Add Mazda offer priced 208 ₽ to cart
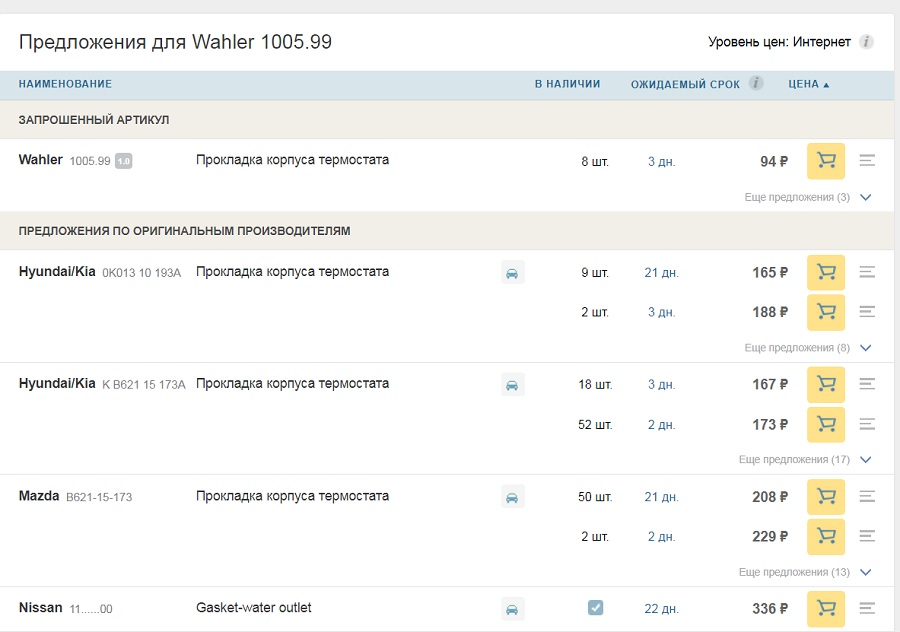Viewport: 900px width, 632px height. tap(826, 496)
